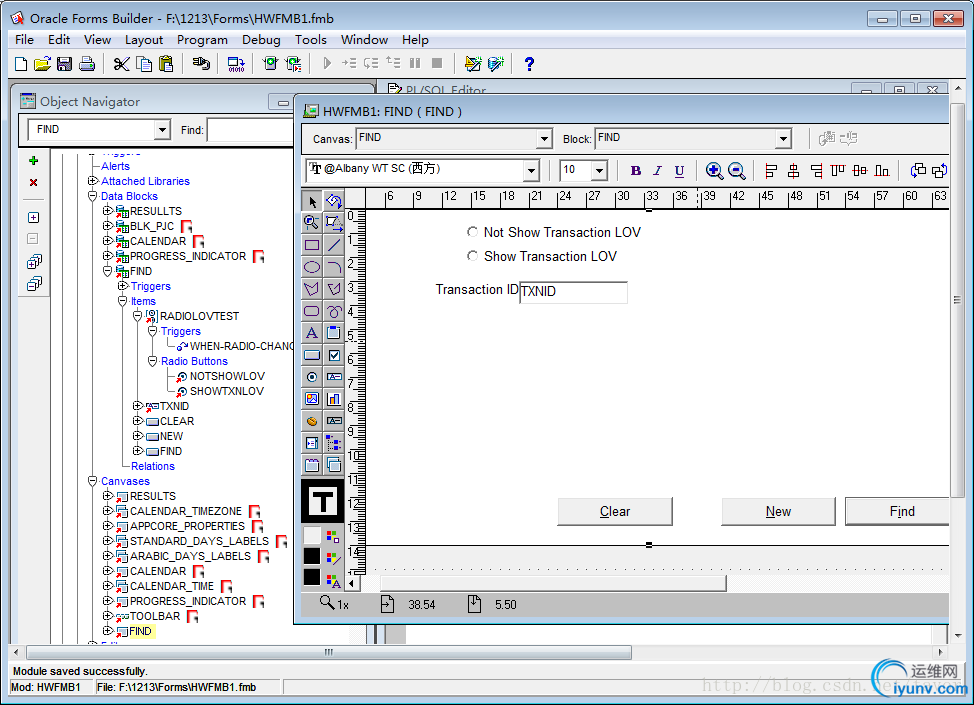Collapse the Canvases node
The image size is (974, 705).
tap(93, 481)
